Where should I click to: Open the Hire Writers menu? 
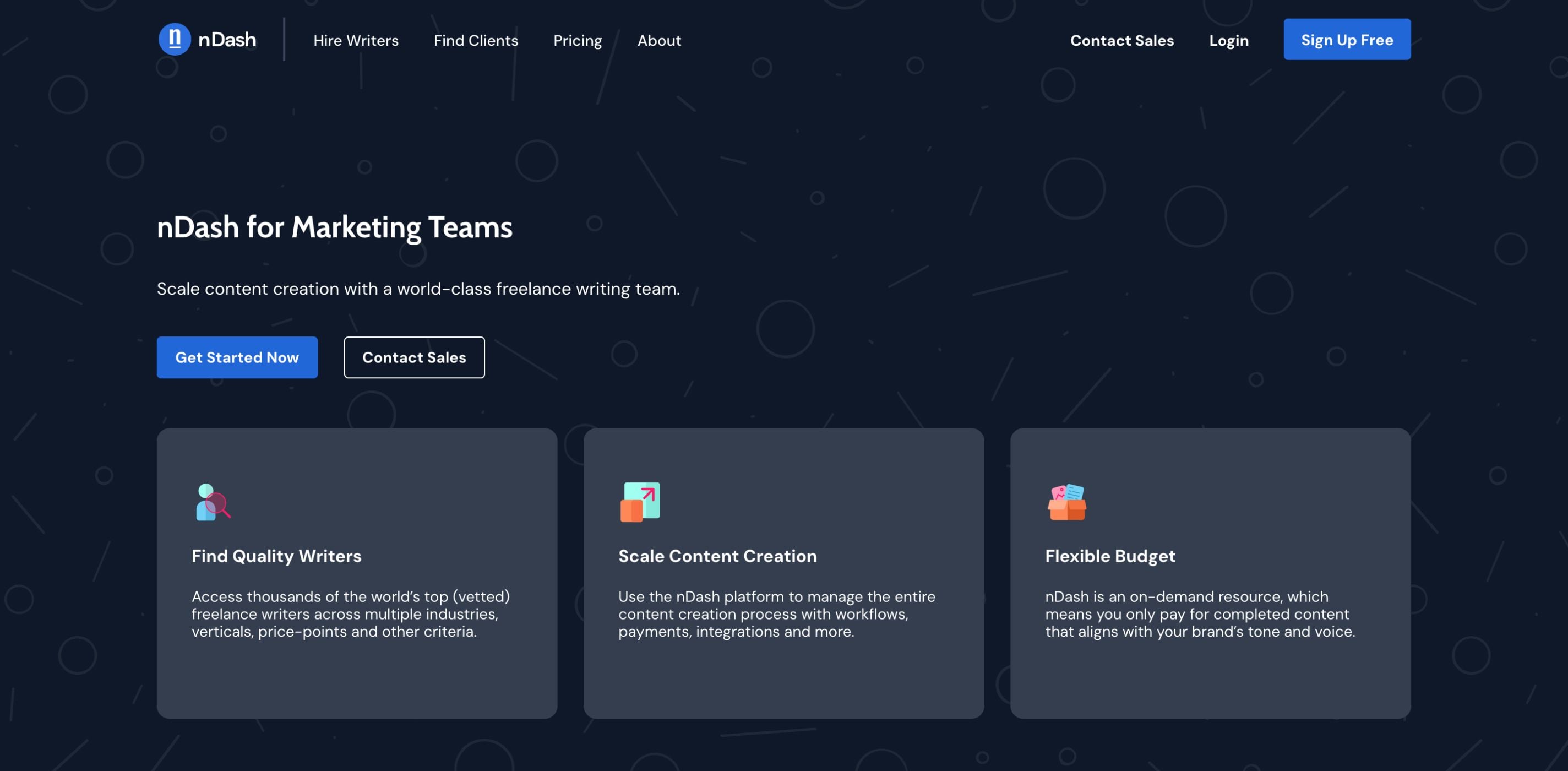pyautogui.click(x=356, y=40)
